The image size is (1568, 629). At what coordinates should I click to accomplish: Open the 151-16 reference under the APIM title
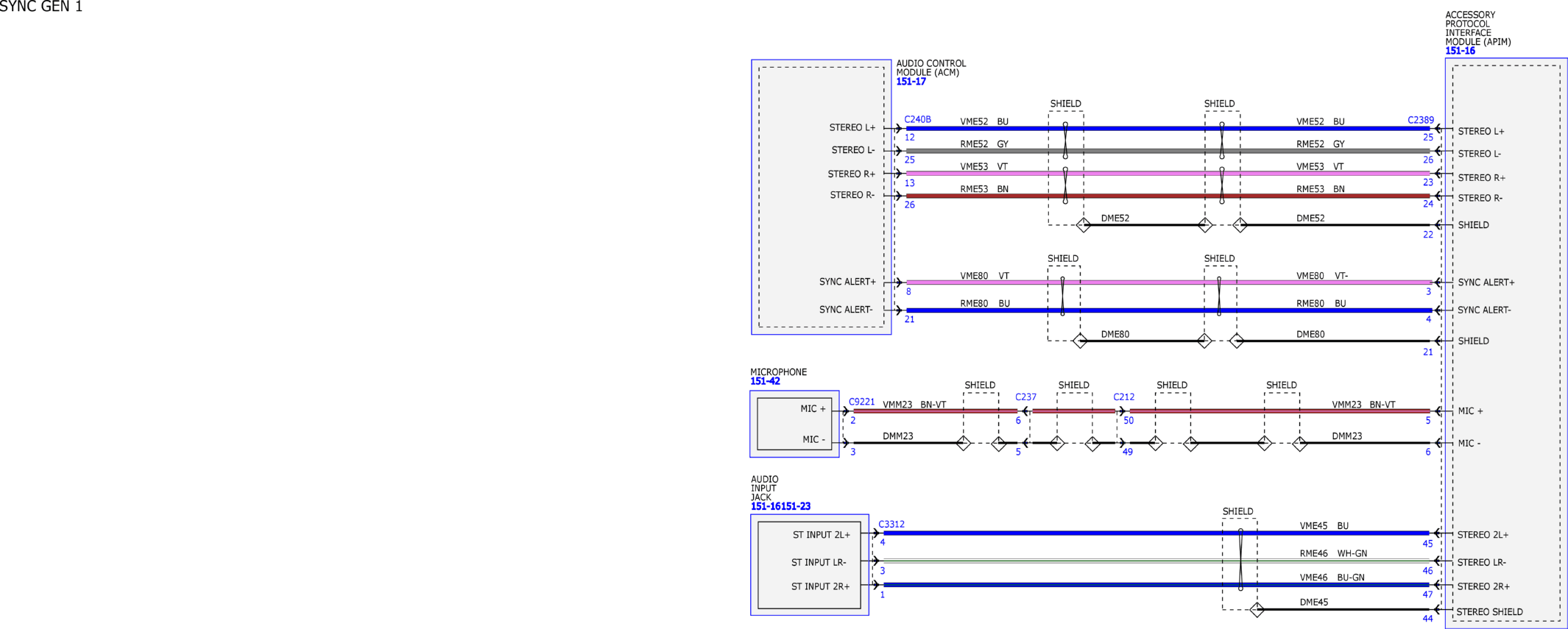(1460, 51)
